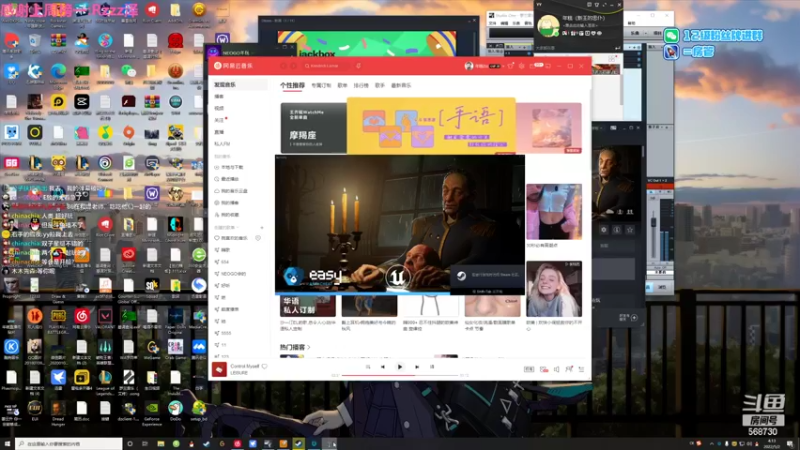Like the Control Myself song heart
Image resolution: width=800 pixels, height=450 pixels.
[x=264, y=366]
